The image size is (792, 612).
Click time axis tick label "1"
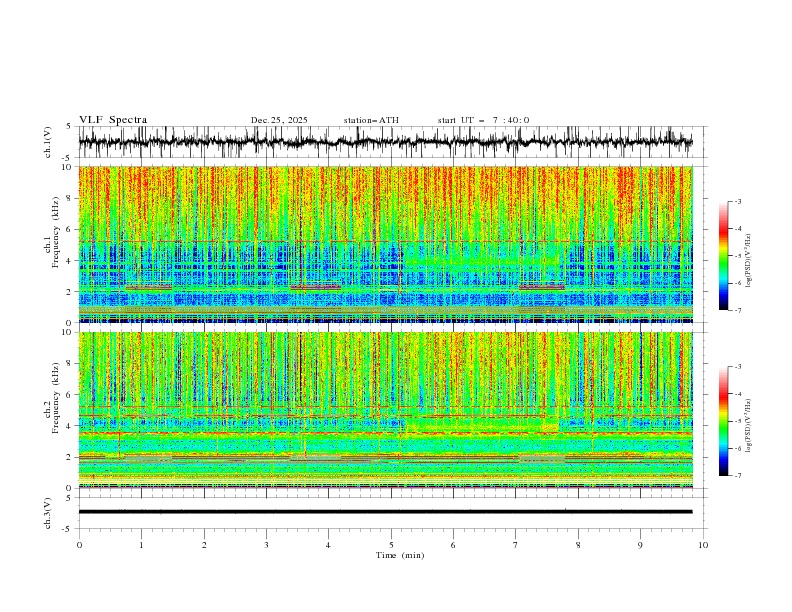142,545
